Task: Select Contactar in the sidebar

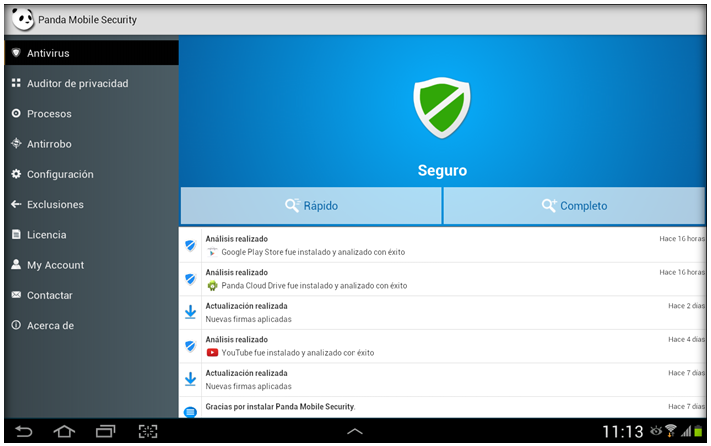Action: [x=92, y=296]
